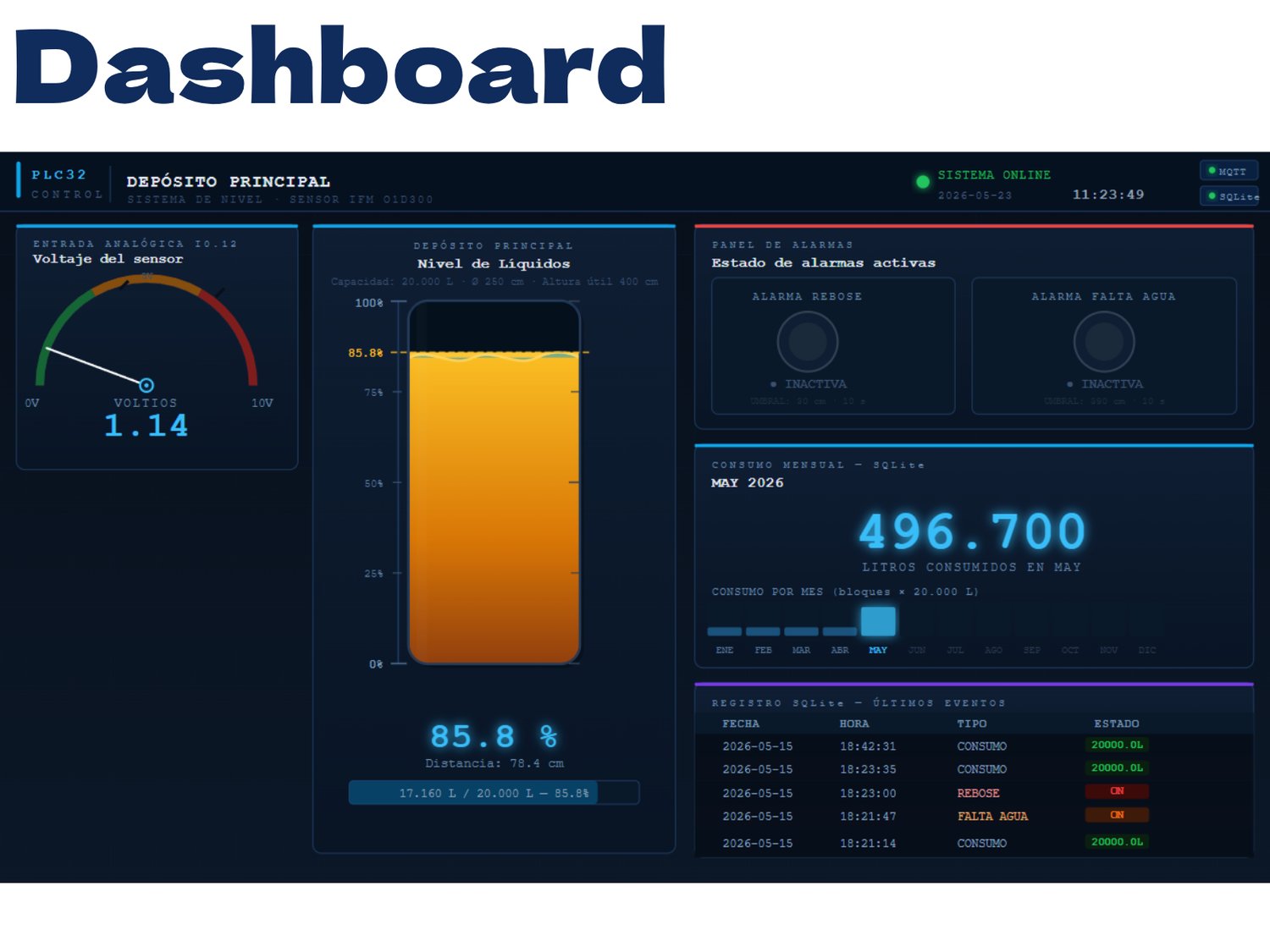Click the red ON badge for REBOSE
Image resolution: width=1270 pixels, height=952 pixels.
click(1117, 791)
